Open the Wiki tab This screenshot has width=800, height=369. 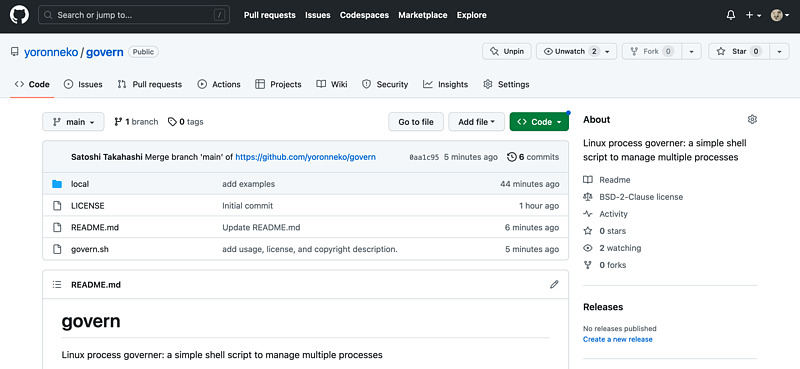[x=332, y=84]
